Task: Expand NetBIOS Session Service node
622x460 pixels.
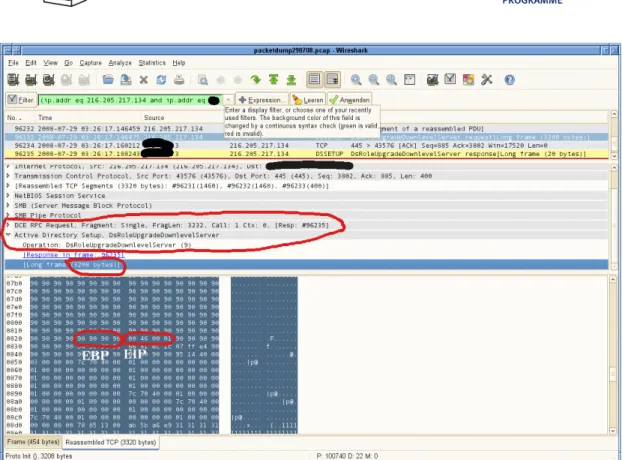Action: (x=8, y=196)
